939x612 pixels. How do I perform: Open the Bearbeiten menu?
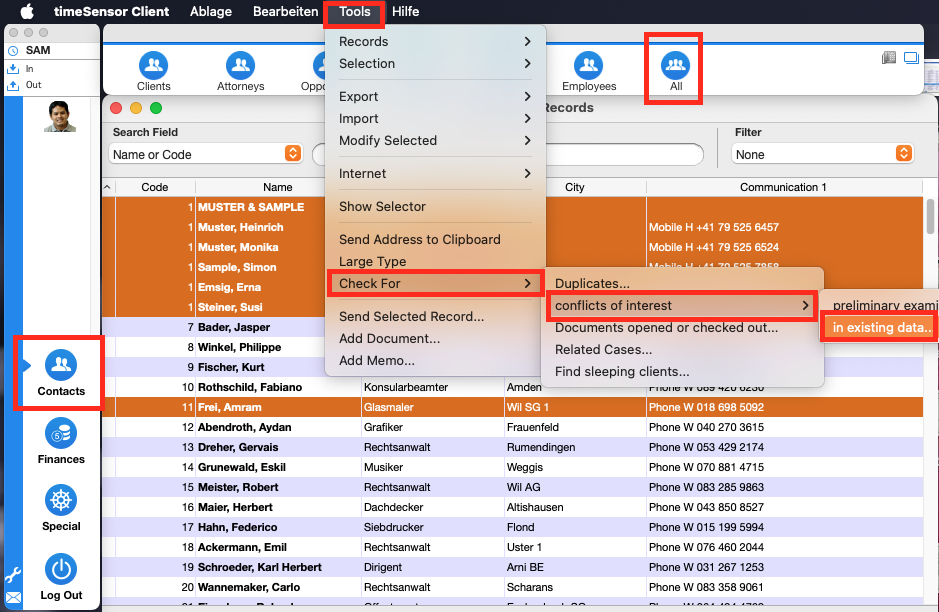coord(285,11)
